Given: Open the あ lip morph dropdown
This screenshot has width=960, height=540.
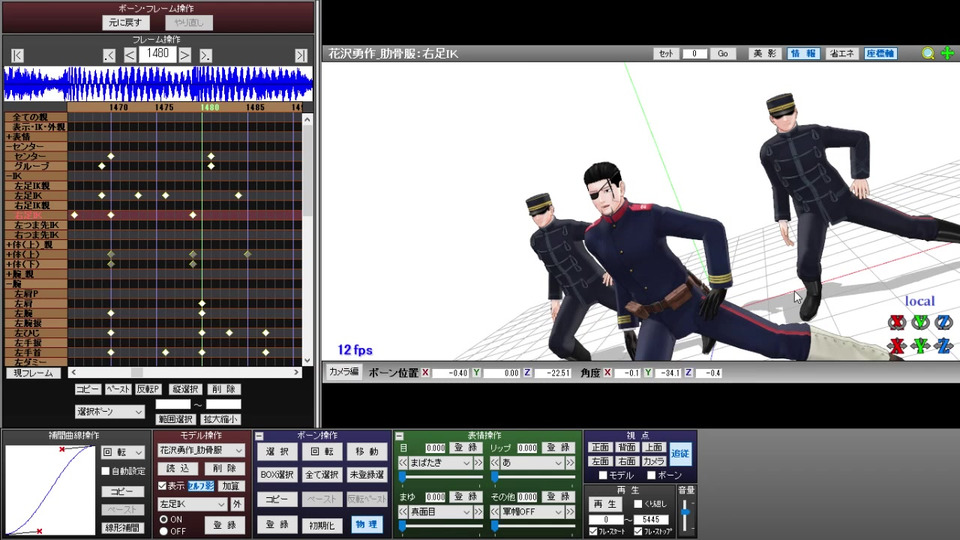Looking at the screenshot, I should click(x=531, y=463).
